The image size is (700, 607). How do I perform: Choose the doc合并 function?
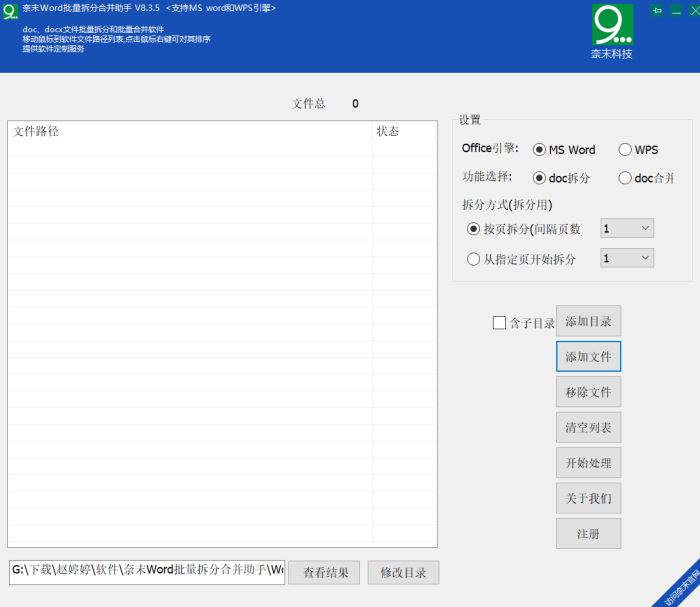pyautogui.click(x=646, y=178)
